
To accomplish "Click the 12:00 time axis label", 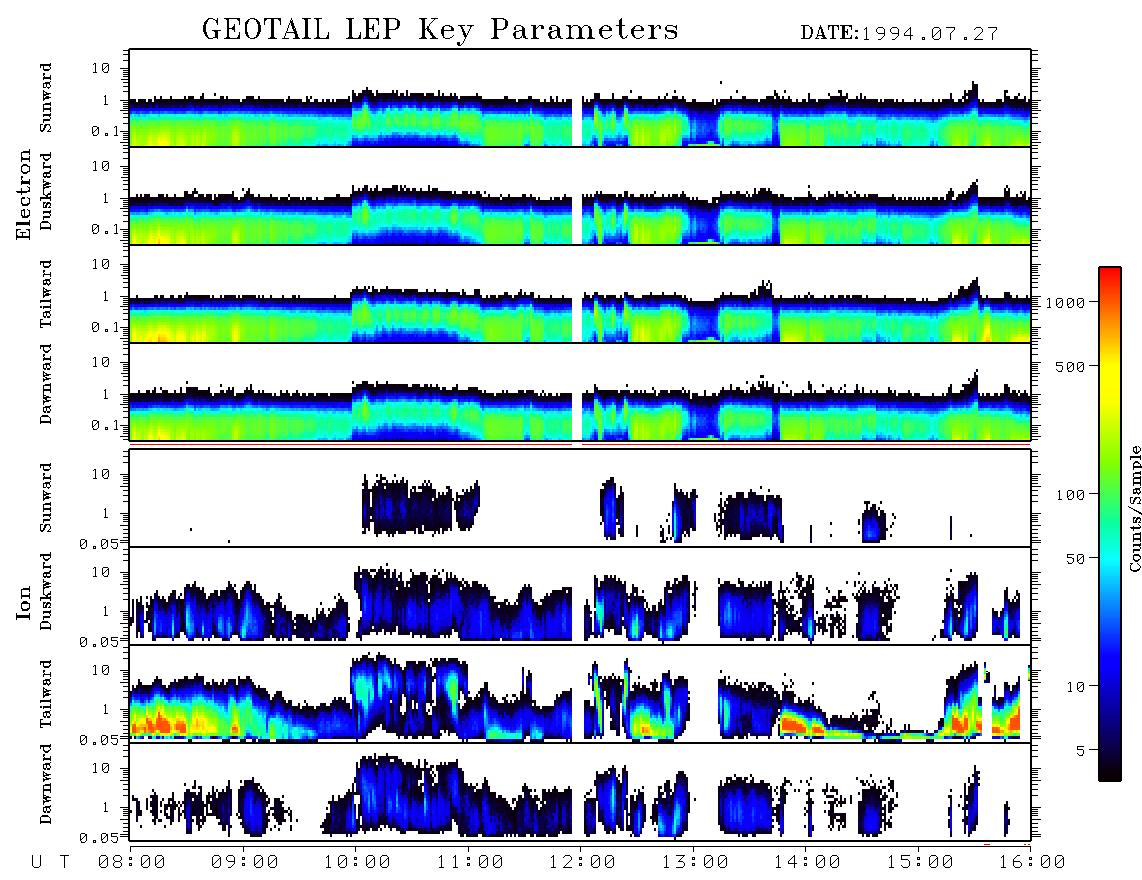I will [x=583, y=862].
